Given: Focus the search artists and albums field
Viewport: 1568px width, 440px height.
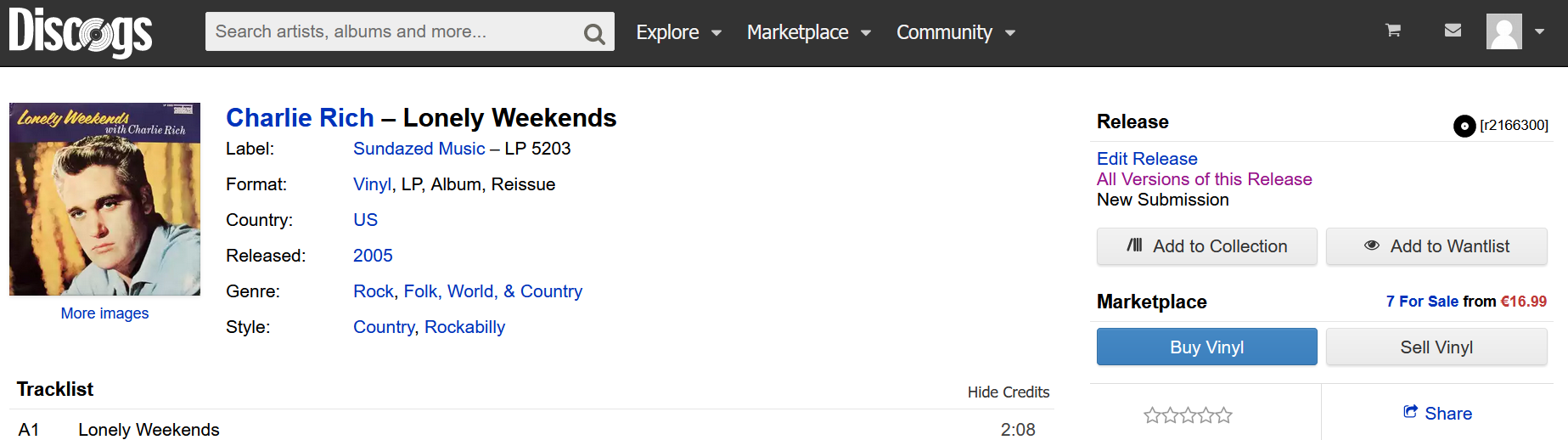Looking at the screenshot, I should [x=395, y=31].
